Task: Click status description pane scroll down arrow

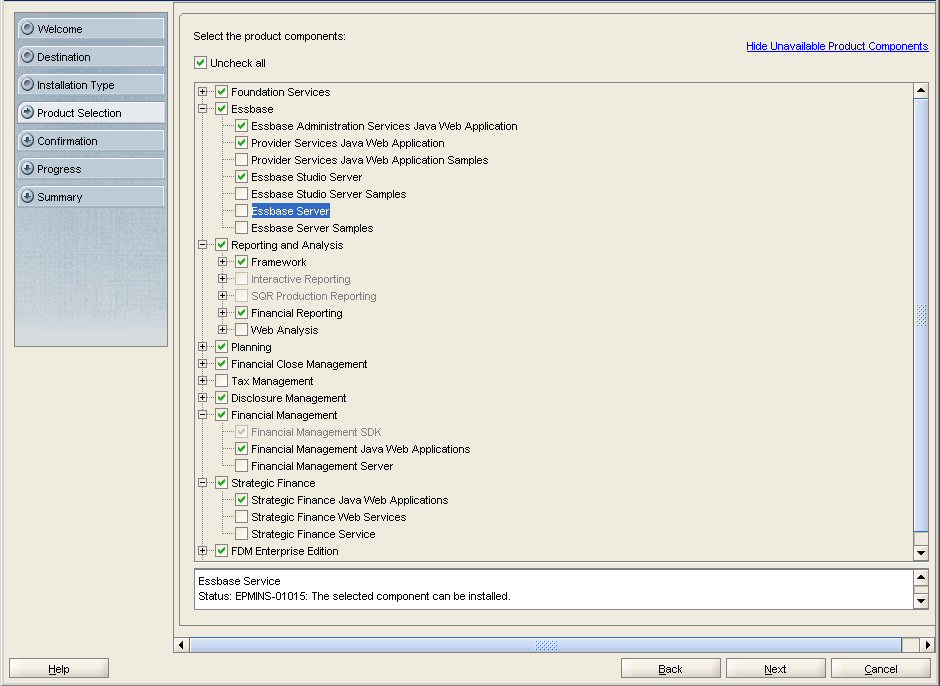Action: 921,601
